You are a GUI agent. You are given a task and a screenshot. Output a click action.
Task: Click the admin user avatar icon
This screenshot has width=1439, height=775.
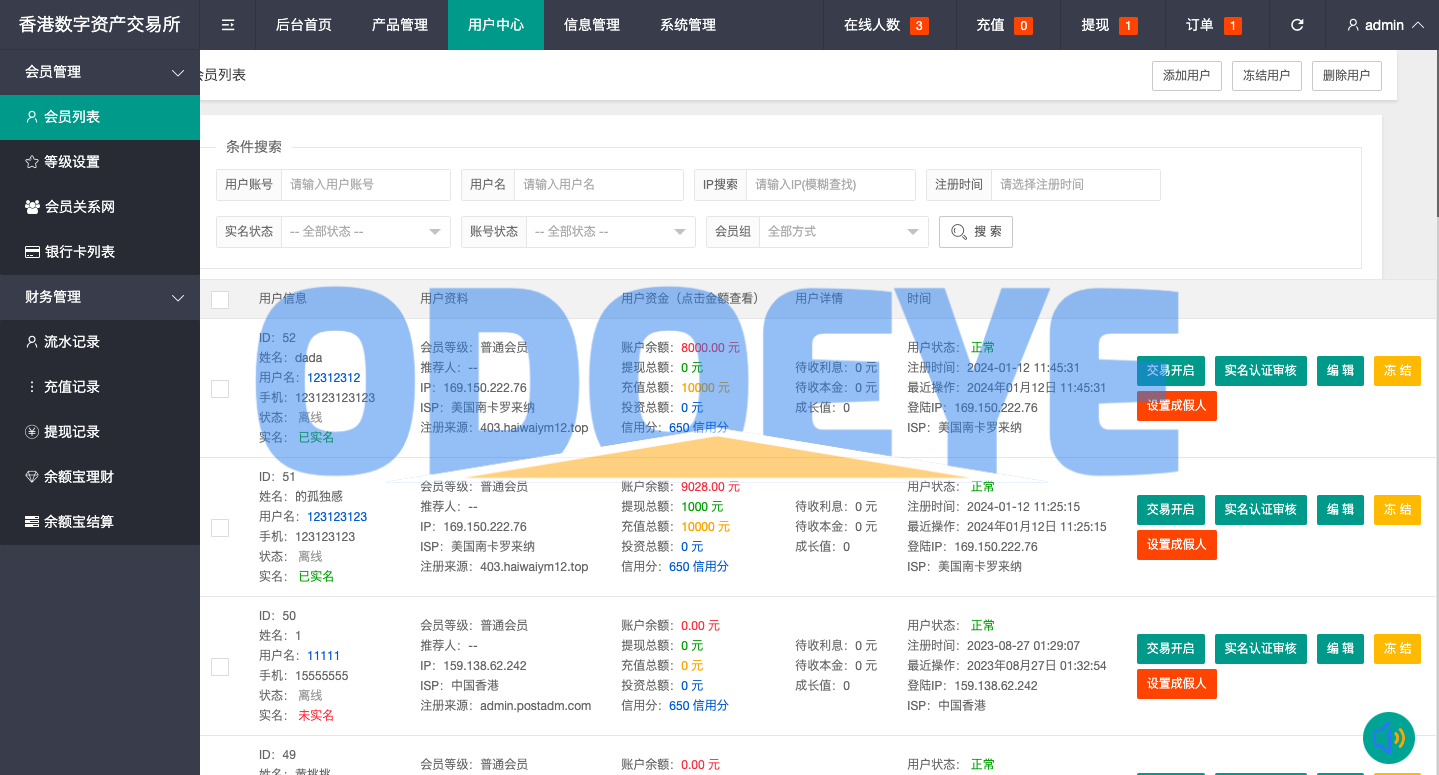point(1353,25)
